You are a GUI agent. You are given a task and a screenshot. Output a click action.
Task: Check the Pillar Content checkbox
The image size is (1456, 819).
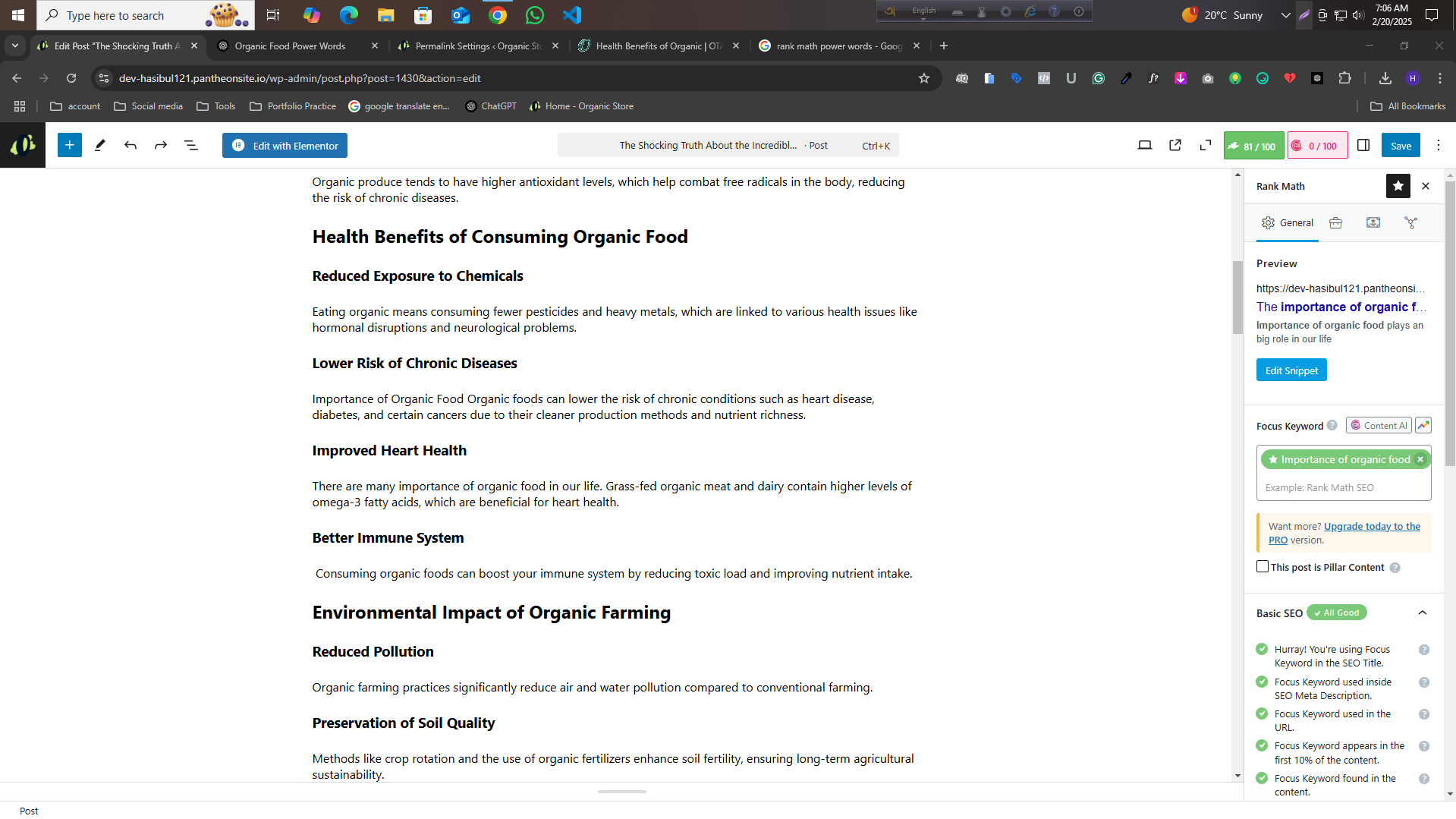(1263, 566)
